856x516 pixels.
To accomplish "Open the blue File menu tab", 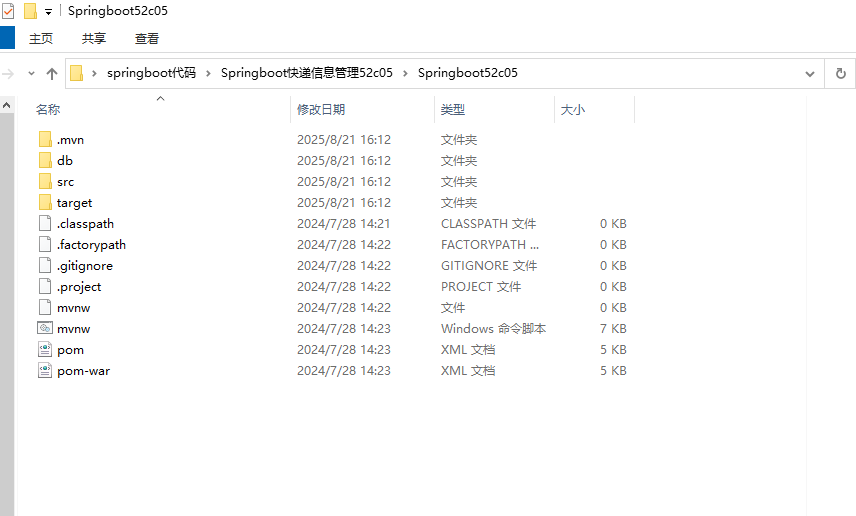I will tap(8, 38).
